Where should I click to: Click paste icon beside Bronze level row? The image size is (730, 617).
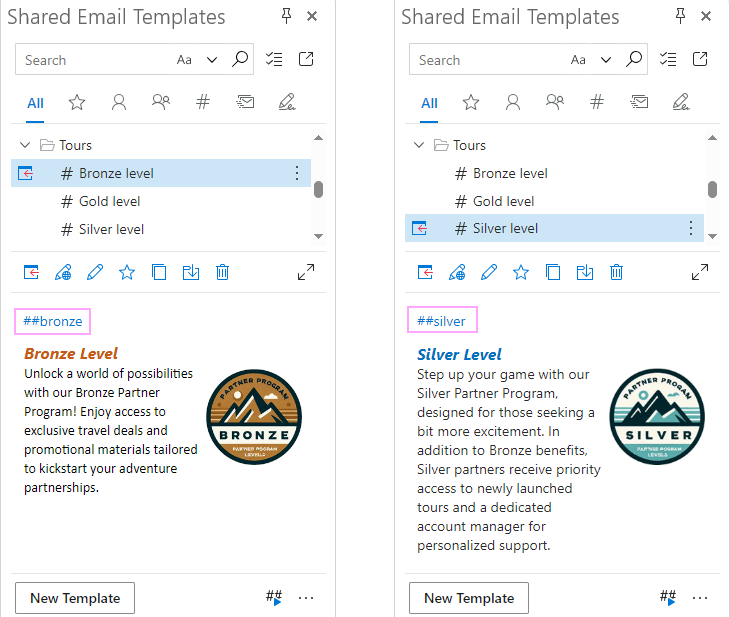[x=25, y=173]
